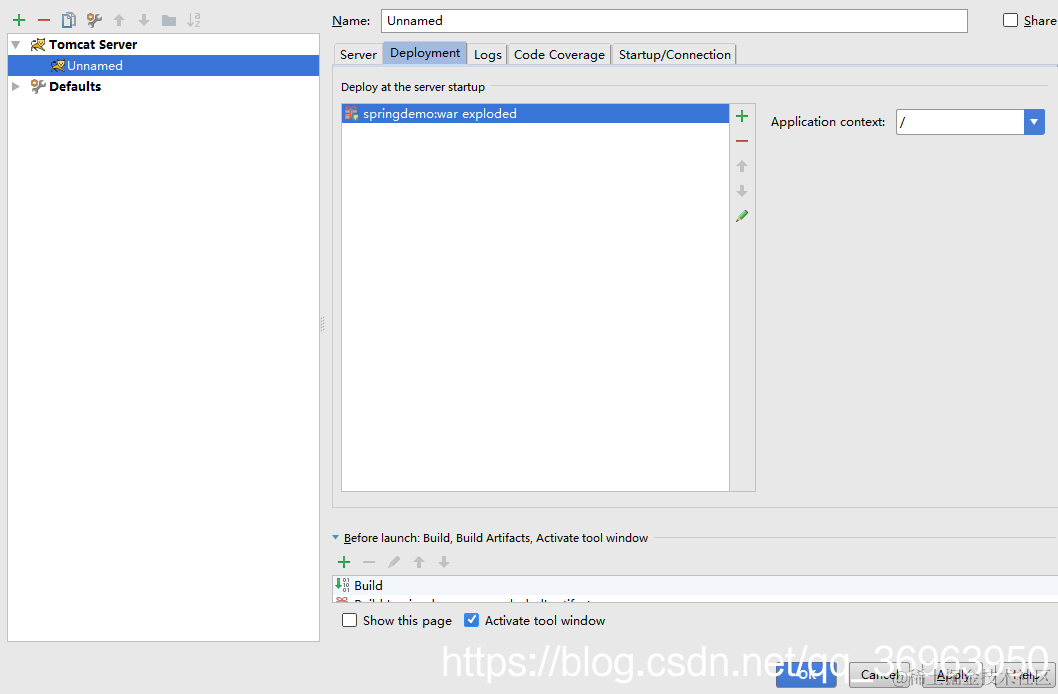Uncheck Activate tool window

pyautogui.click(x=472, y=620)
